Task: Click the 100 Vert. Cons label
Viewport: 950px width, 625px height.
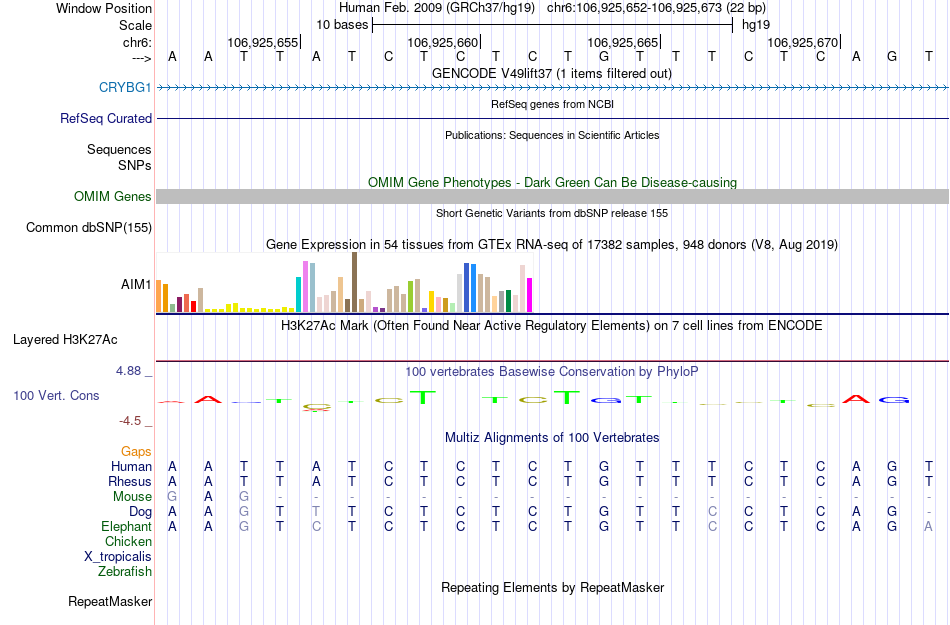Action: point(56,395)
